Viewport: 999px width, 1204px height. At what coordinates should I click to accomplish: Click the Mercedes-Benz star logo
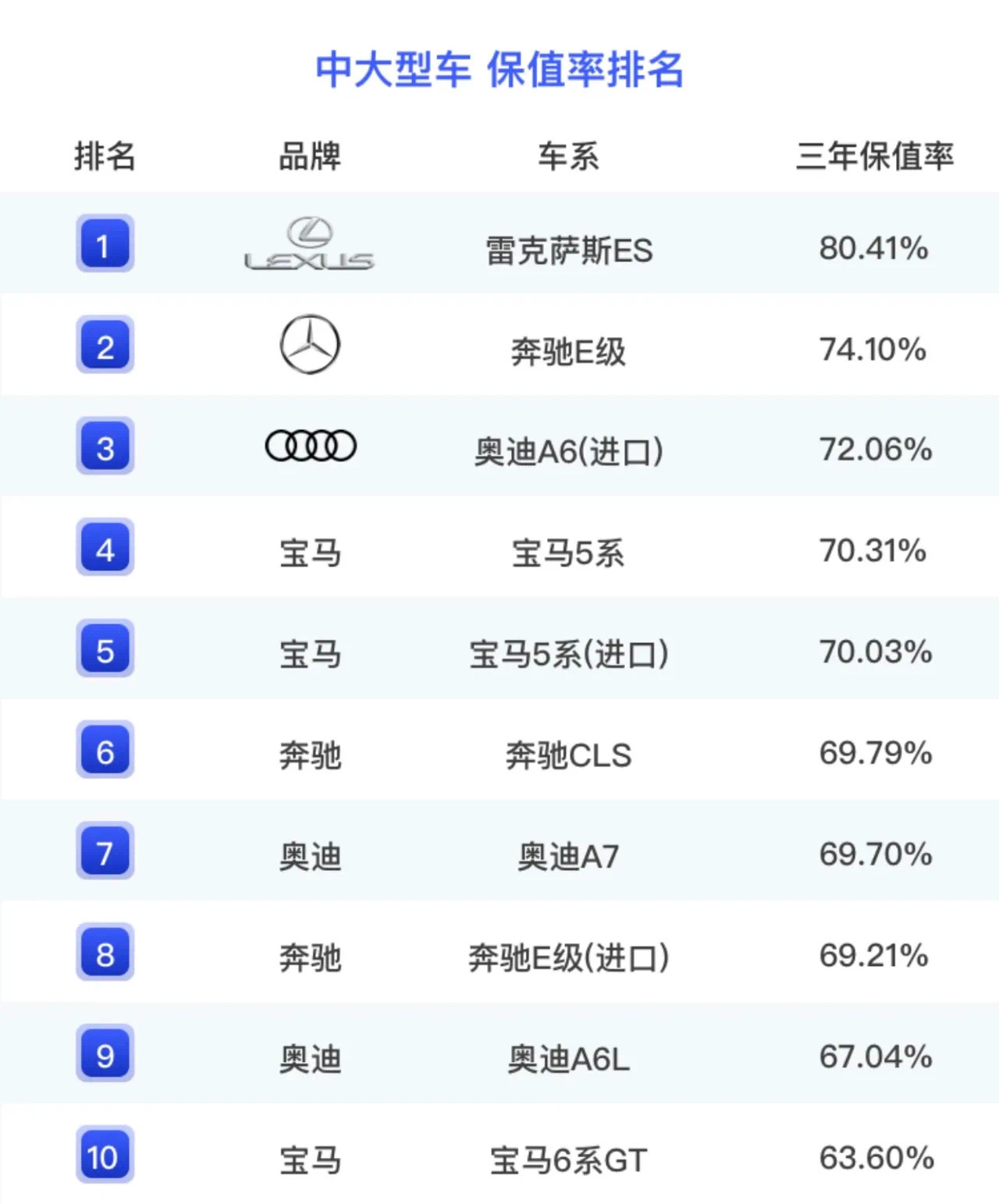click(310, 345)
